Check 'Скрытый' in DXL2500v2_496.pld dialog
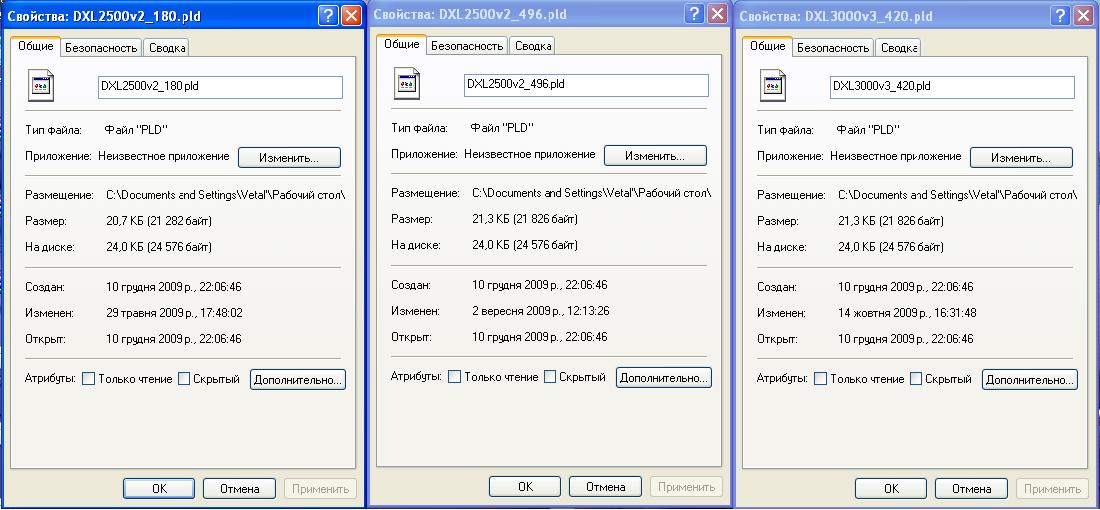The image size is (1100, 510). 549,377
